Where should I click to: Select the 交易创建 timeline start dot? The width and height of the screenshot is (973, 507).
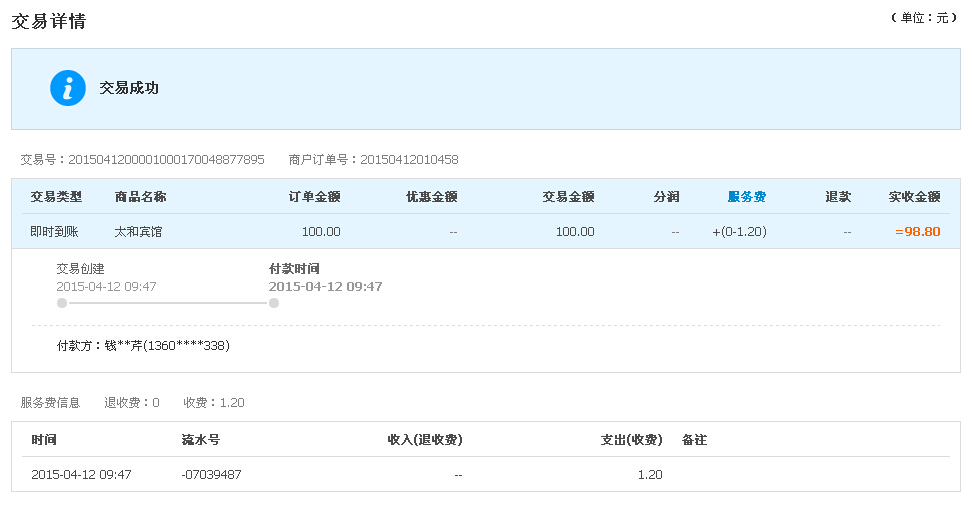(62, 303)
